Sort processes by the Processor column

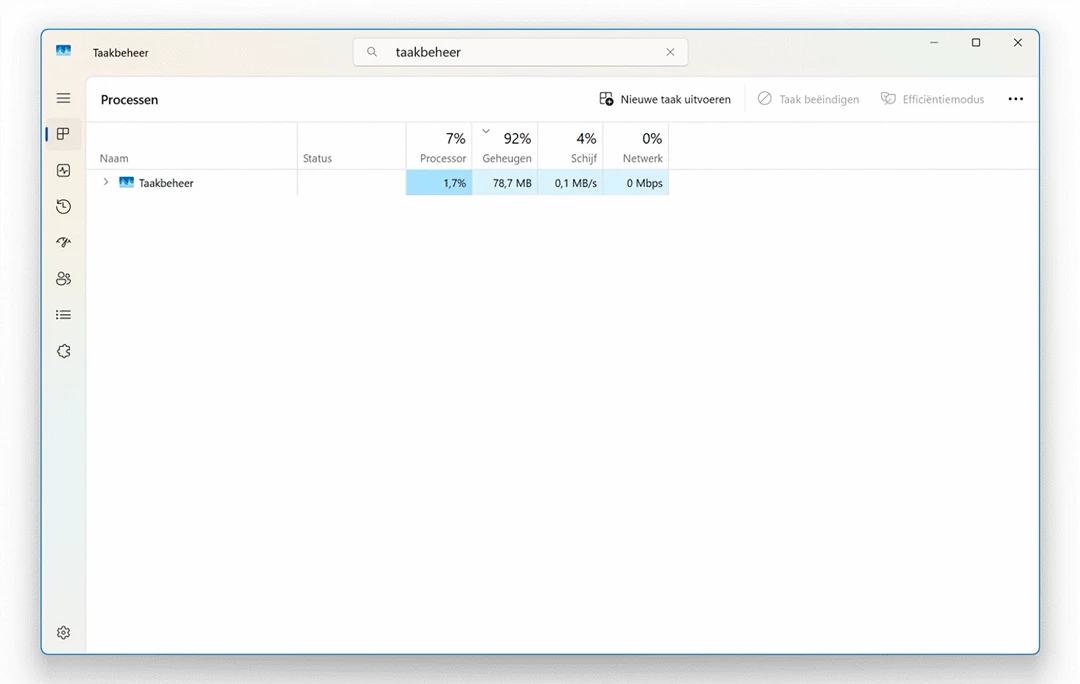point(441,148)
